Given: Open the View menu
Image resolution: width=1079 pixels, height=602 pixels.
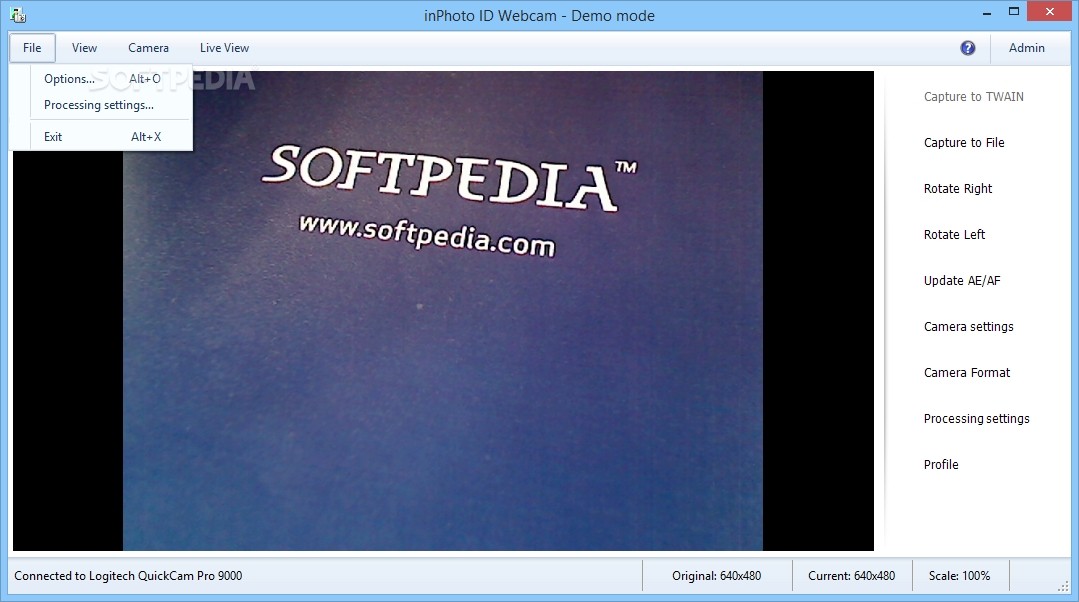Looking at the screenshot, I should point(84,47).
